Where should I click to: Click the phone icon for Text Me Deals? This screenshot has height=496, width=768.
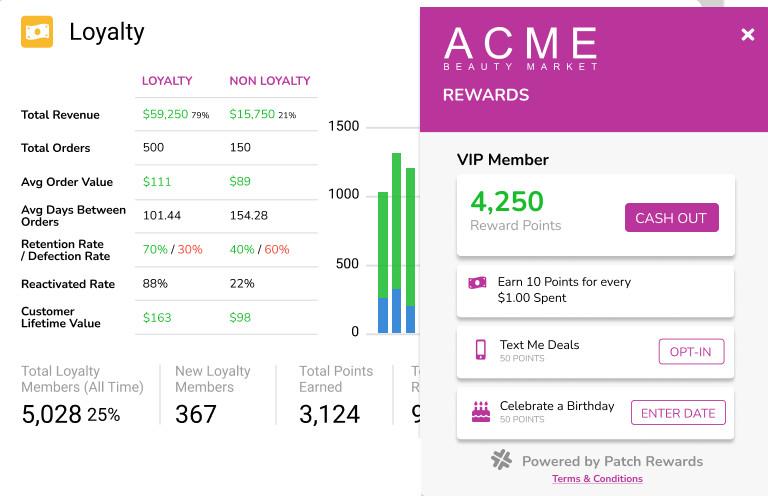[481, 350]
